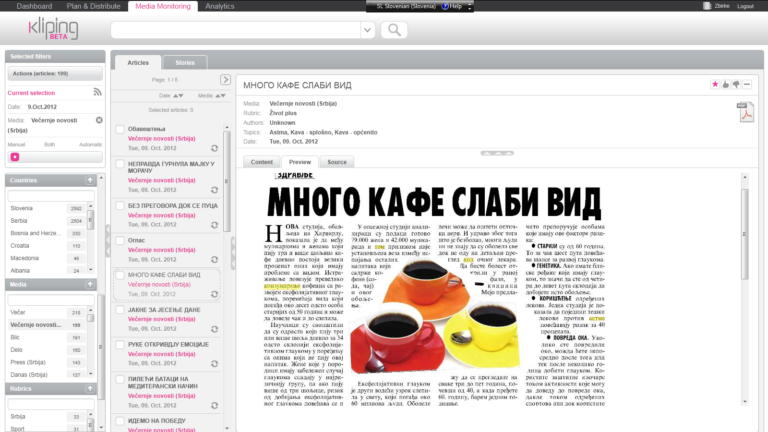Remove the Večernje novosti media filter
The image size is (768, 432).
99,120
